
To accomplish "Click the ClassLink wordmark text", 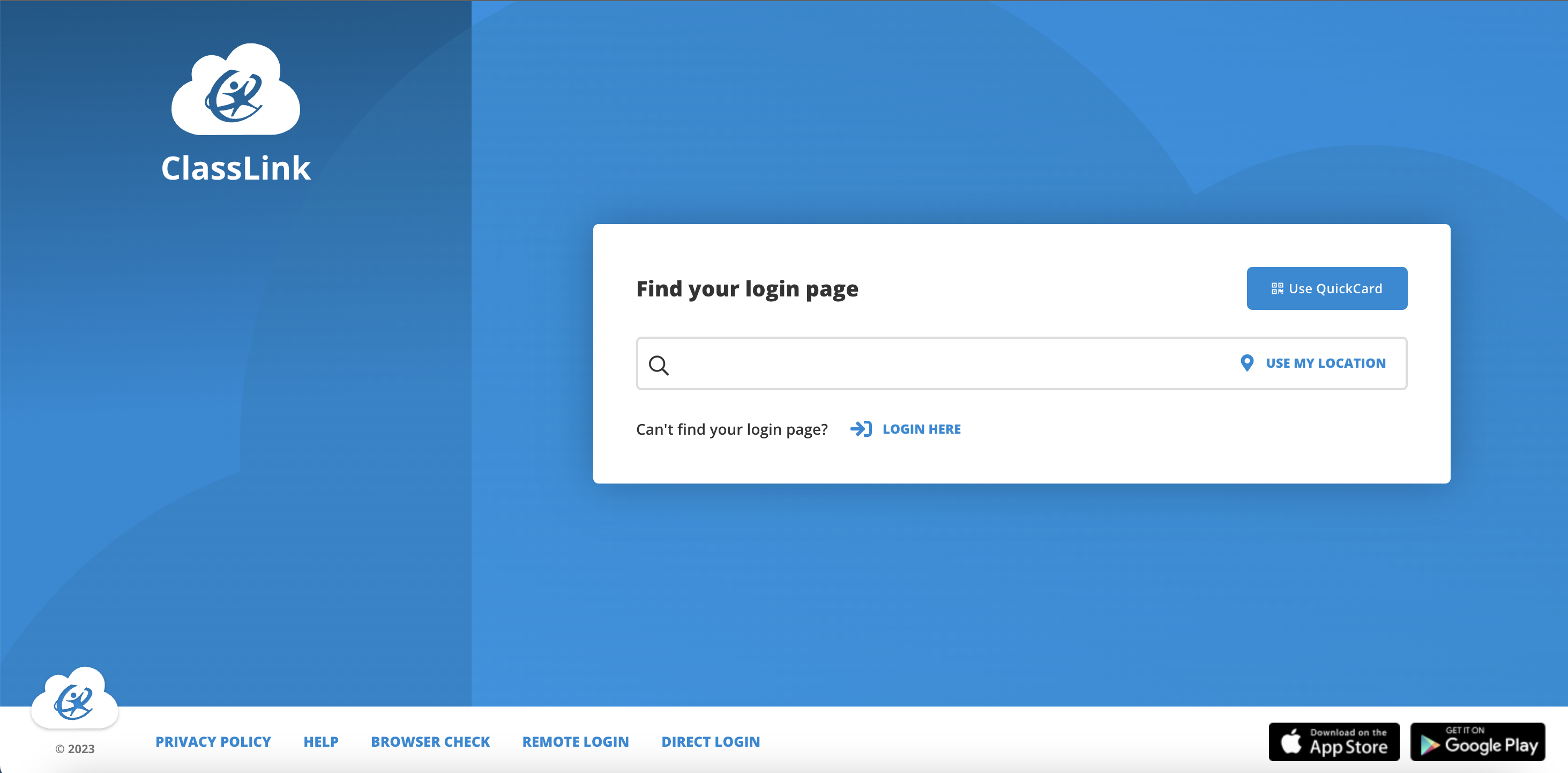I will pos(236,168).
